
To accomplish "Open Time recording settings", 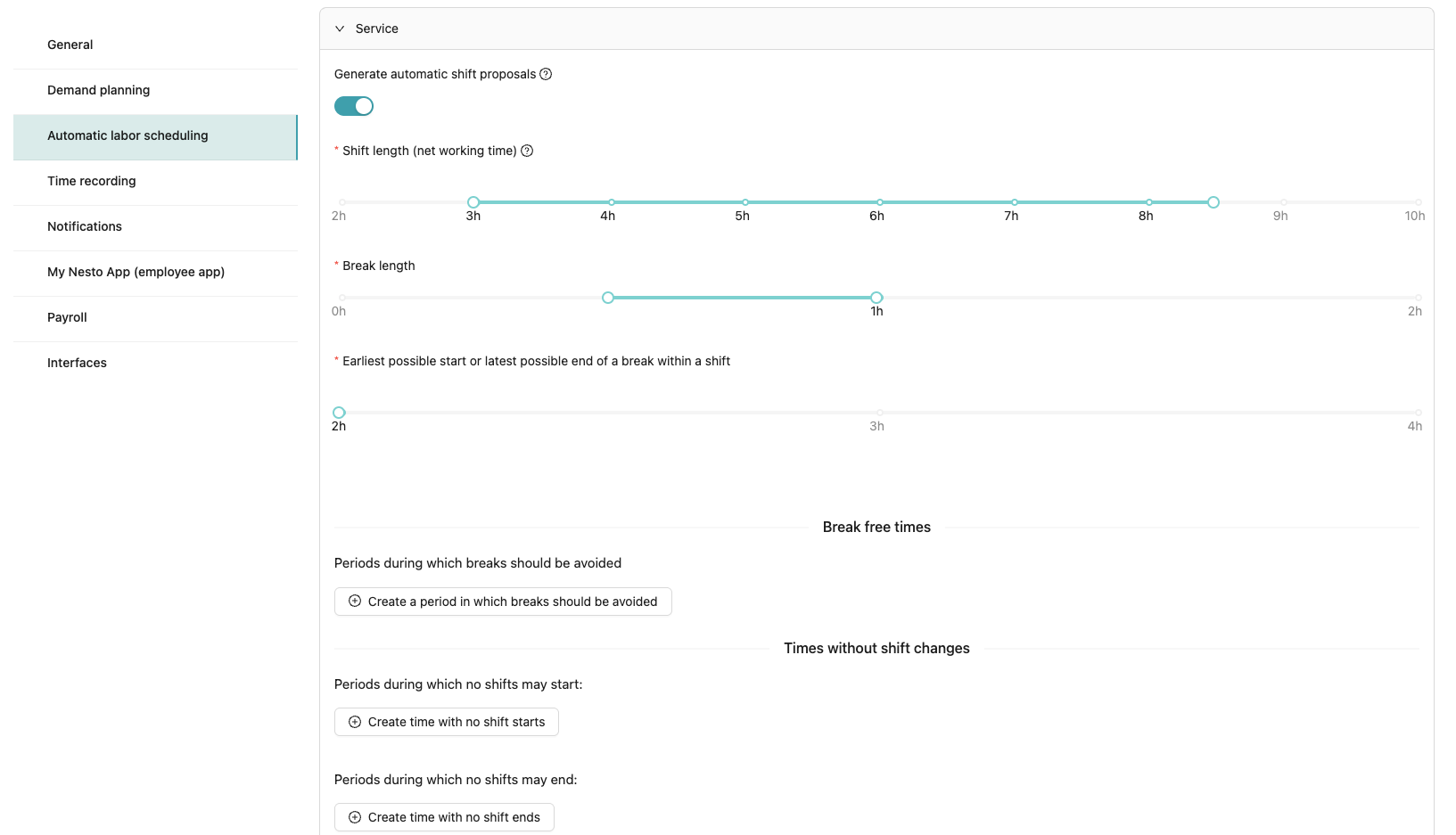I will tap(92, 181).
